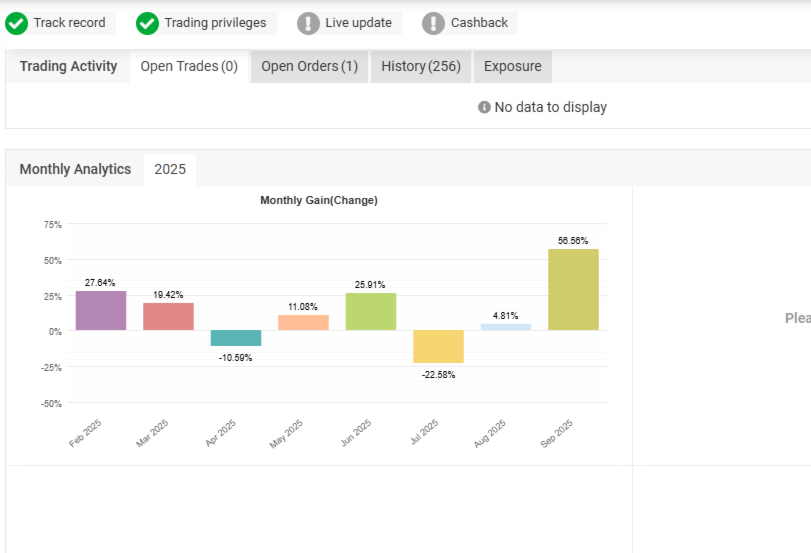Click the yellow Jul 2025 negative bar

(438, 346)
